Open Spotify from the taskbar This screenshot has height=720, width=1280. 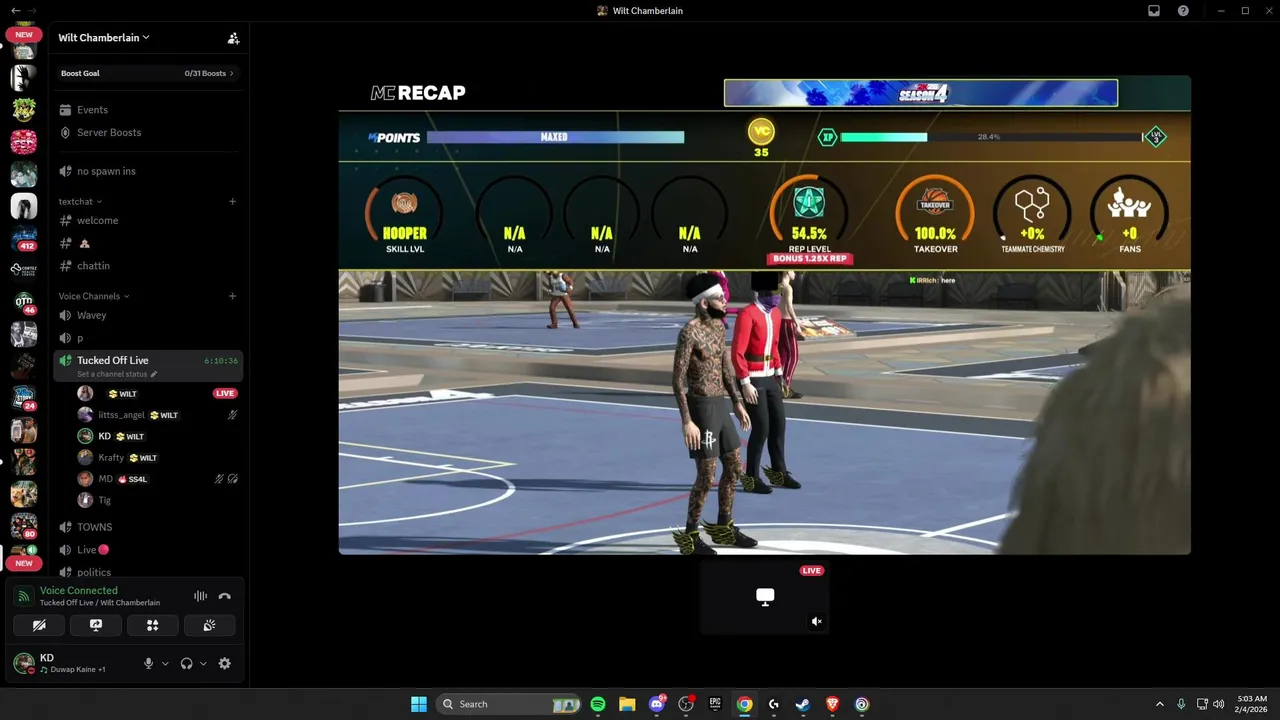click(x=598, y=704)
